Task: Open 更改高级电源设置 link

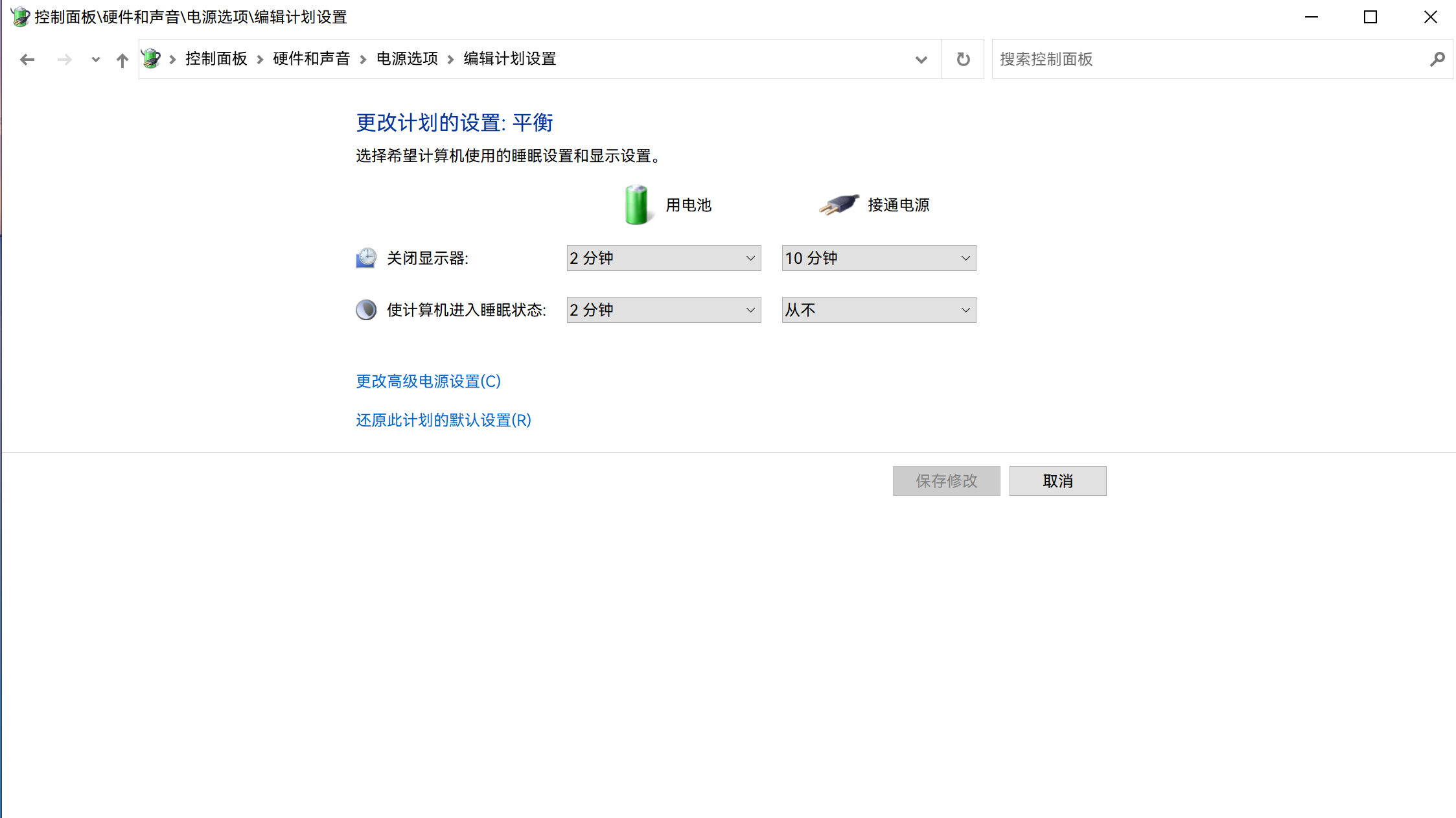Action: pos(428,381)
